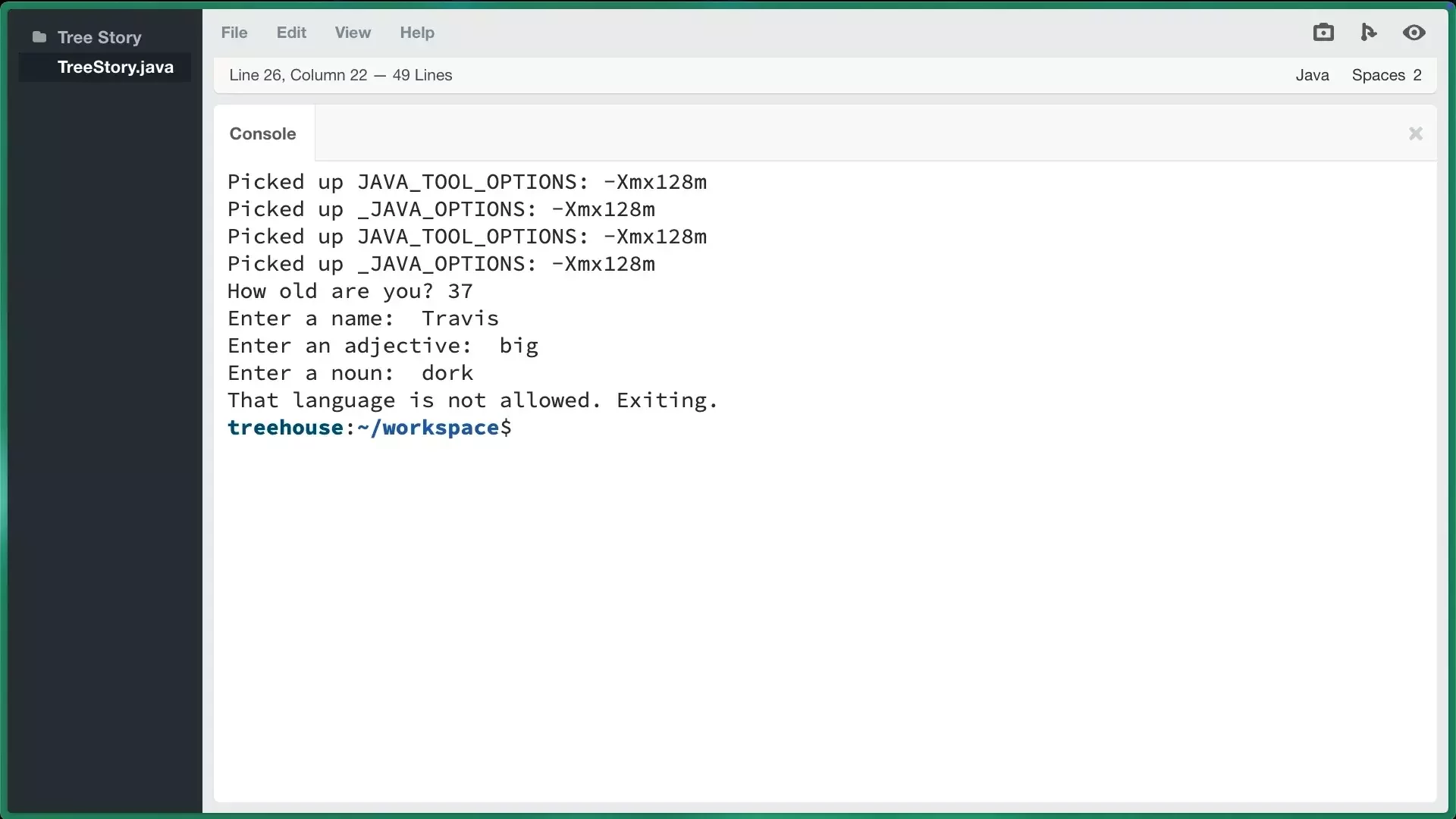Click the 'How old are you? 37' line
The height and width of the screenshot is (819, 1456).
[x=350, y=291]
